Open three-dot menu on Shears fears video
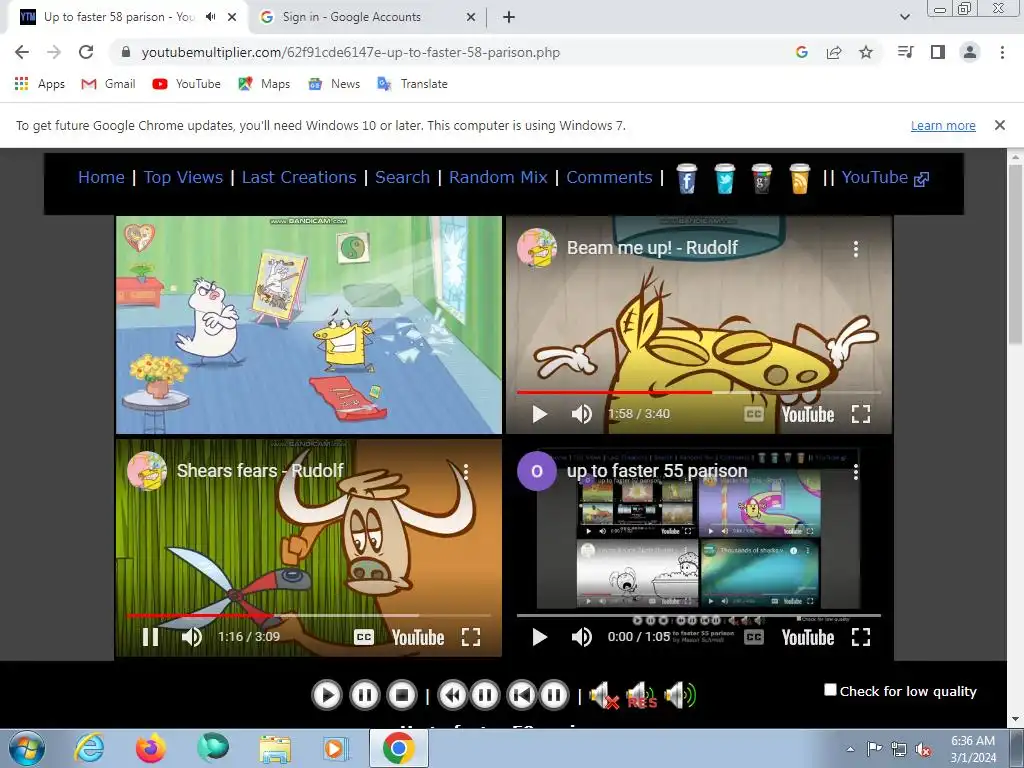This screenshot has width=1024, height=768. [x=466, y=472]
